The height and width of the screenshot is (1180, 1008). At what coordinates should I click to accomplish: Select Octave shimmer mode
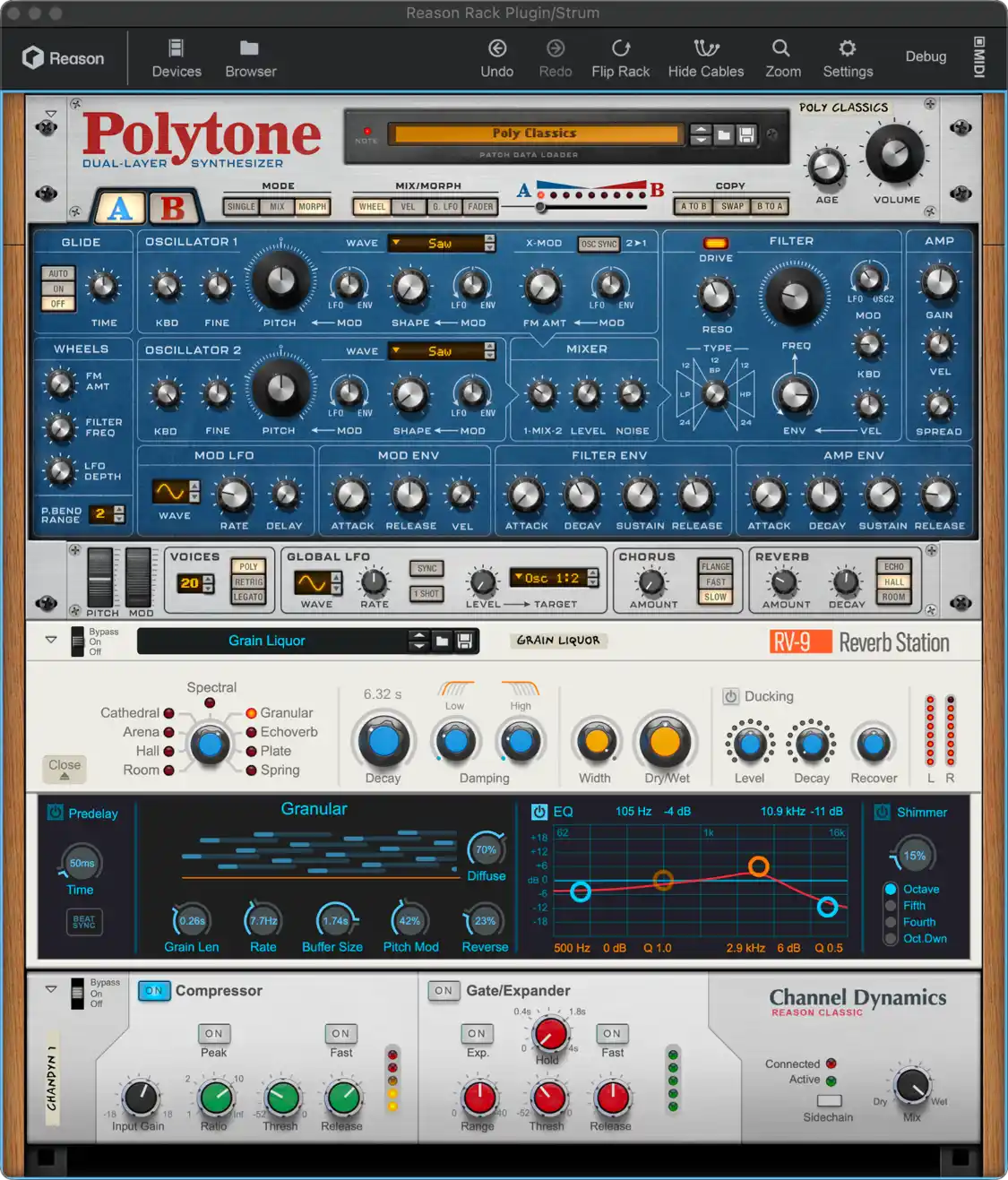point(891,889)
